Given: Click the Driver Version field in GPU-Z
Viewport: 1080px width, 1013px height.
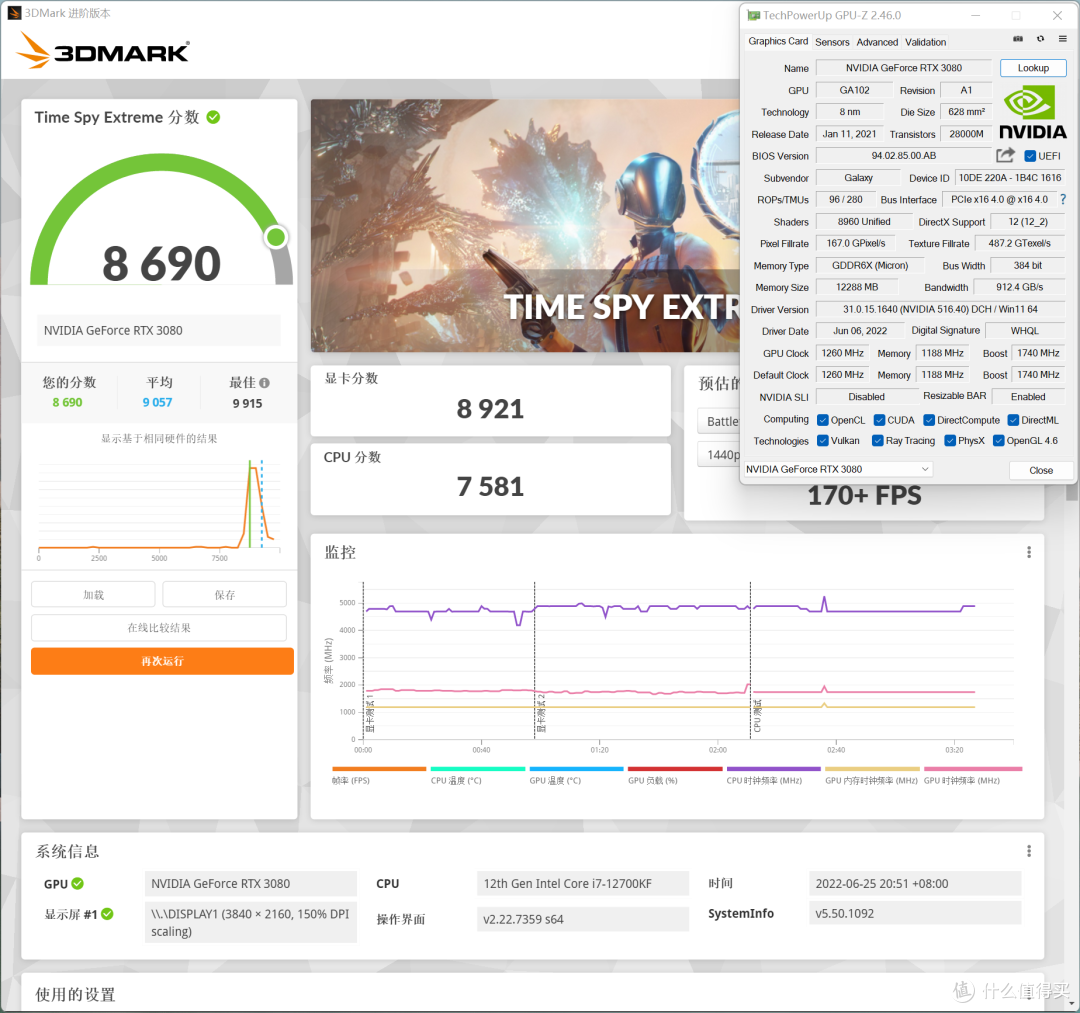Looking at the screenshot, I should [x=940, y=309].
